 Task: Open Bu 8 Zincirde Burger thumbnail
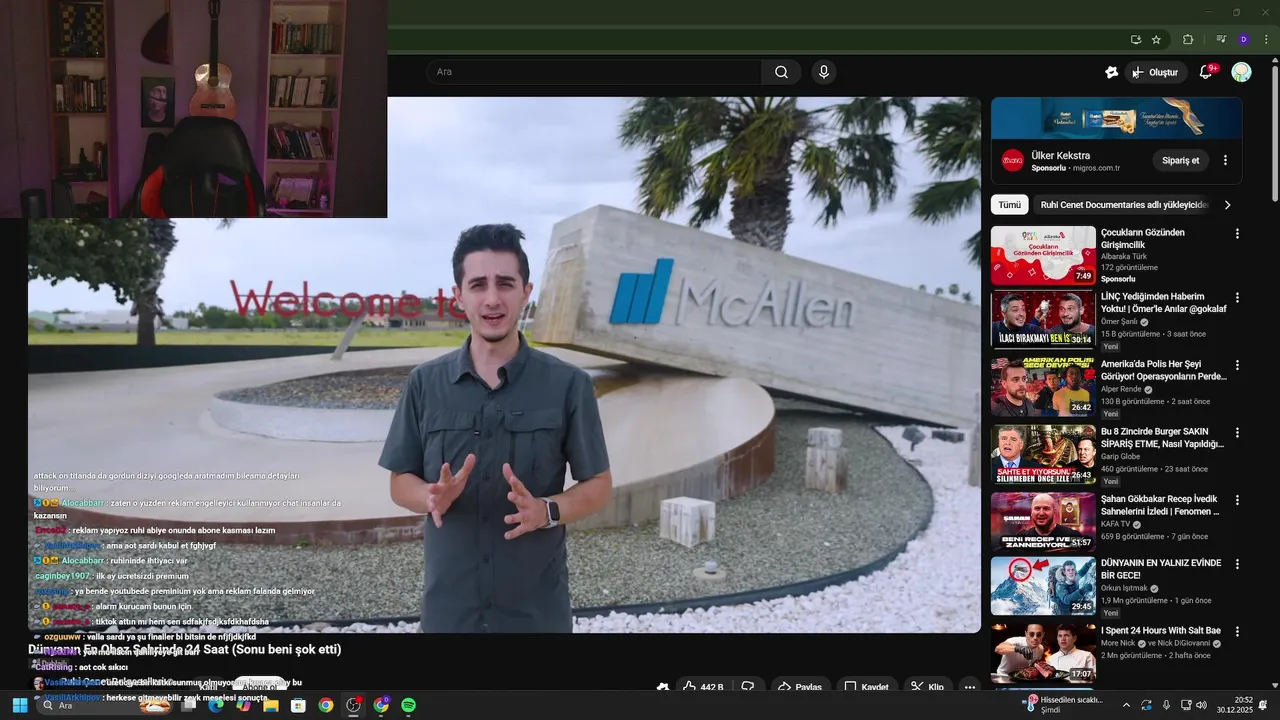point(1043,454)
